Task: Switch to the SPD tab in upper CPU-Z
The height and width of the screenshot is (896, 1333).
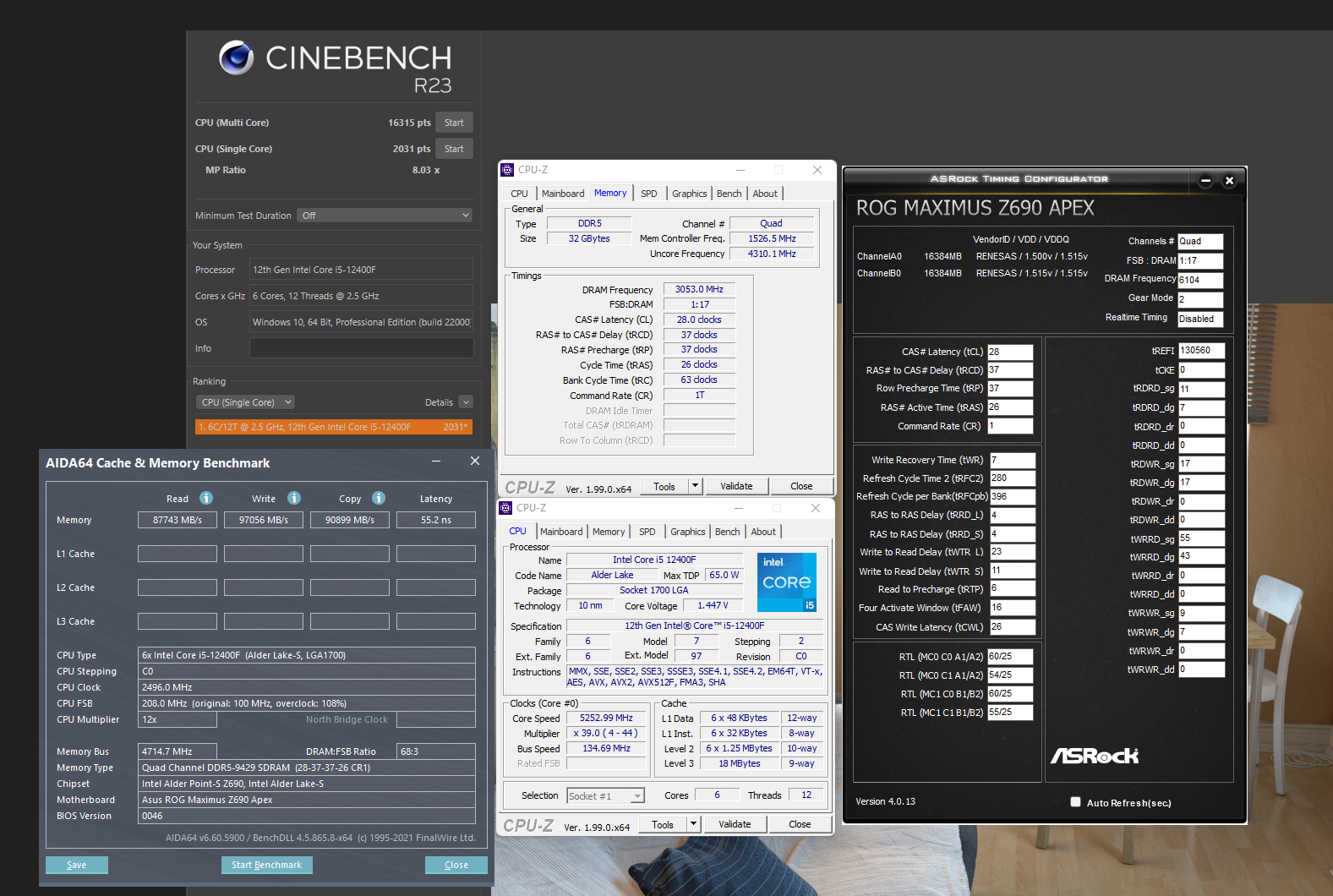Action: (648, 194)
